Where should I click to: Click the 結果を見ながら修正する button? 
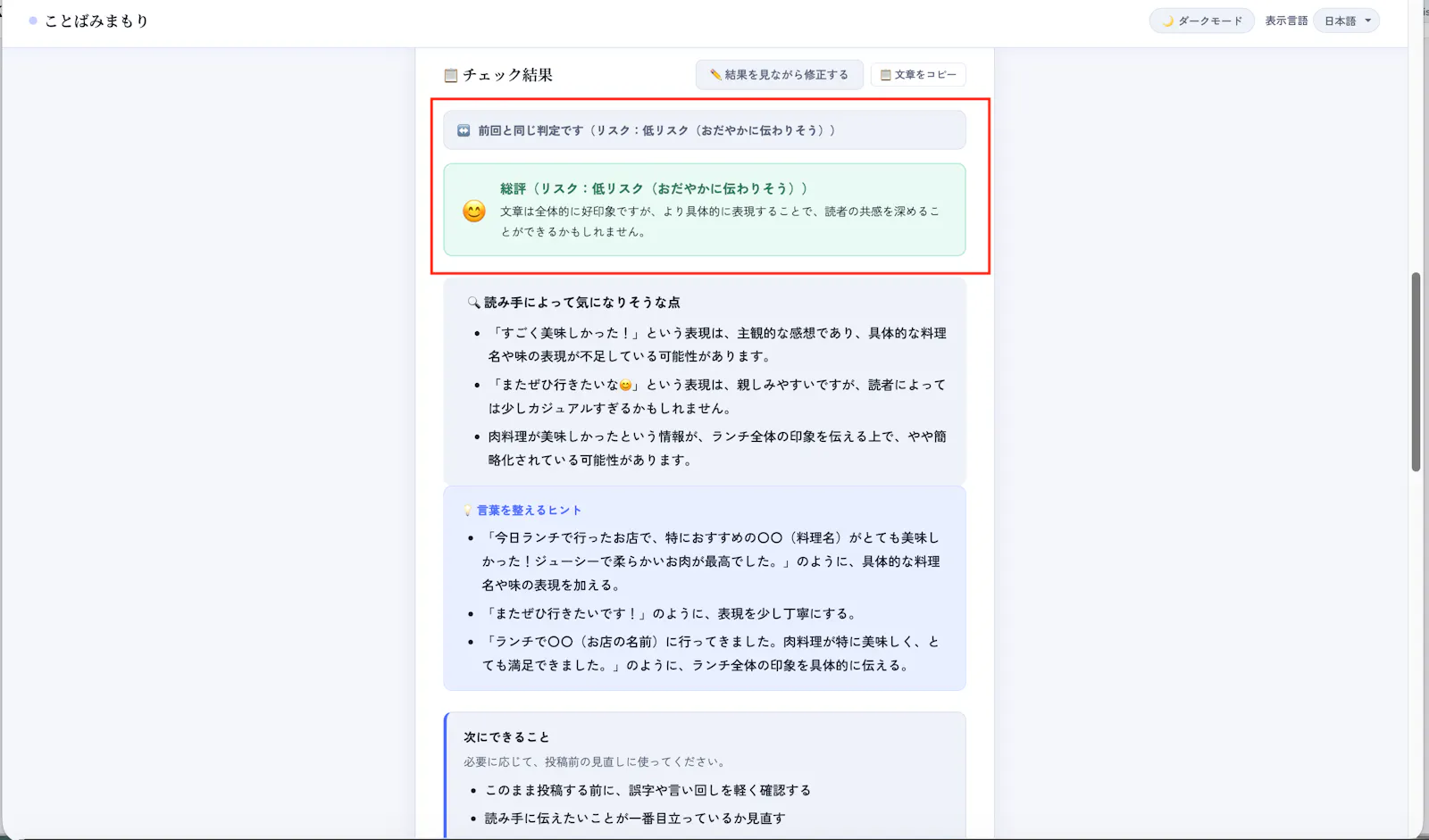click(x=779, y=75)
